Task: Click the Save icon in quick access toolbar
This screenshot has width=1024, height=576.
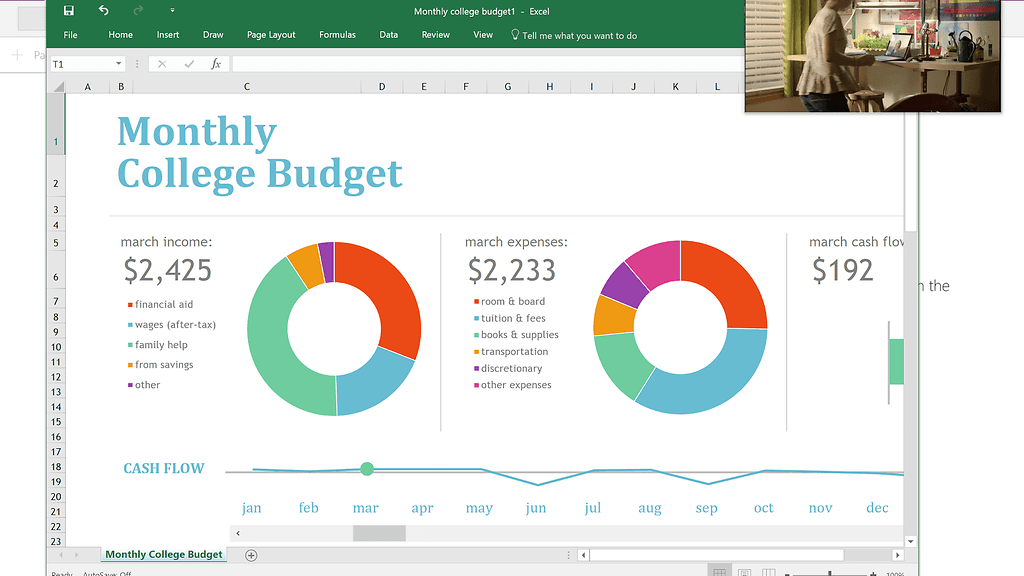Action: tap(68, 11)
